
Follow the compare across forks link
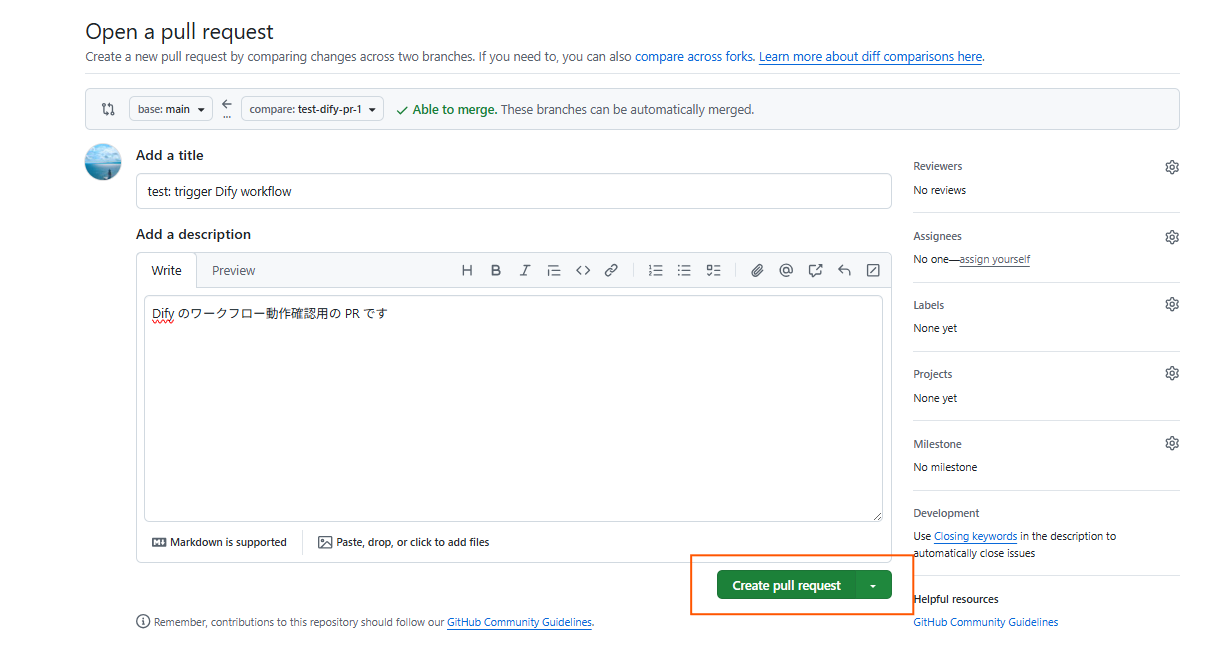[x=694, y=57]
